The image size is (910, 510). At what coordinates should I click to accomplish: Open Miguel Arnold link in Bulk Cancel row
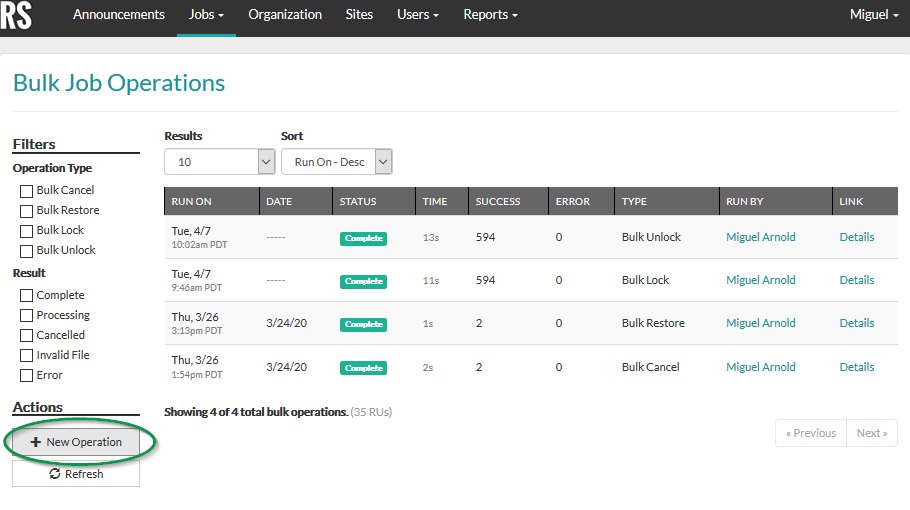tap(761, 367)
